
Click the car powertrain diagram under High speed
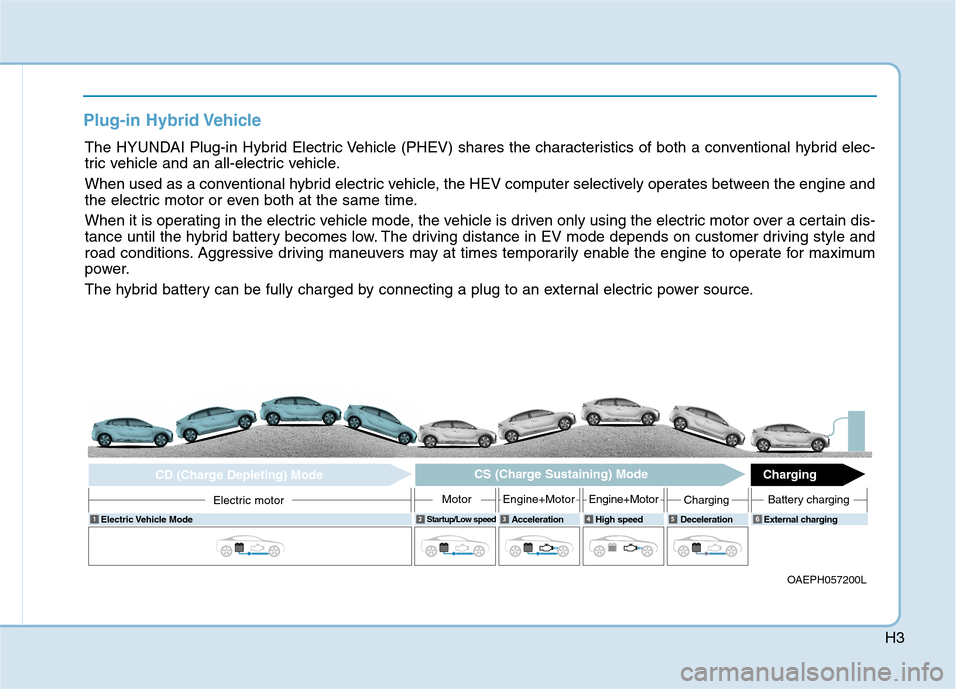click(623, 546)
